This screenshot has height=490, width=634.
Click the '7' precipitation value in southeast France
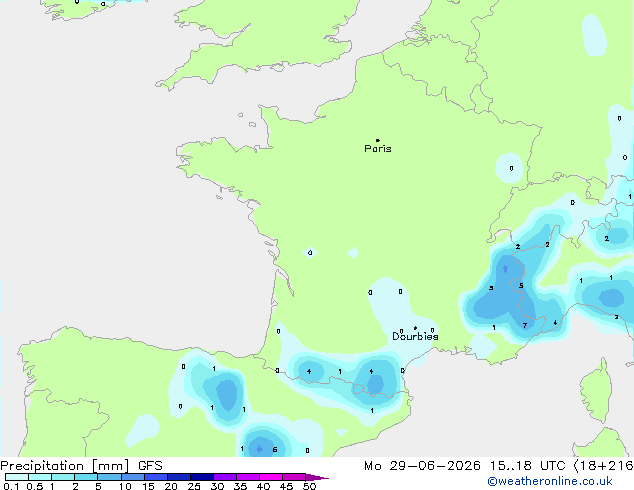point(525,325)
